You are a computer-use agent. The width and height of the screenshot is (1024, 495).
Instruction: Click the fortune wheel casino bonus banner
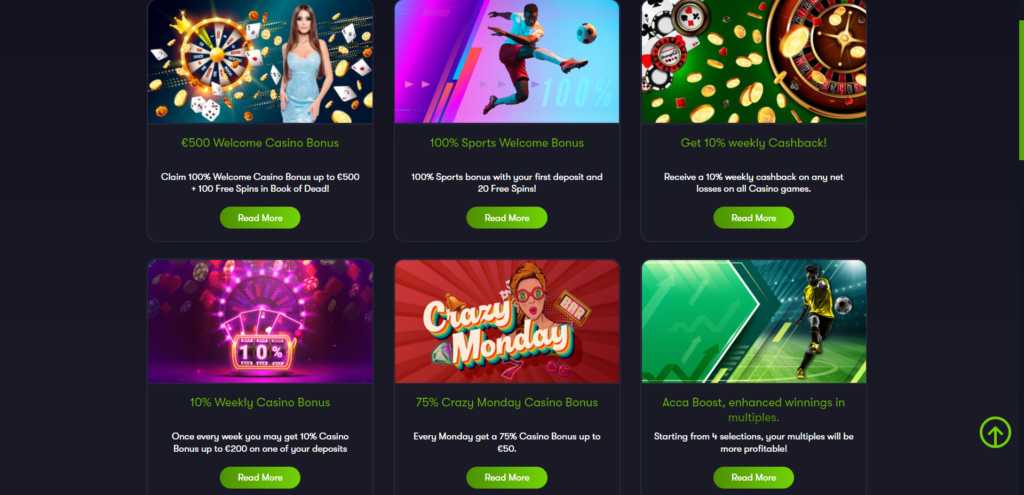[x=260, y=61]
